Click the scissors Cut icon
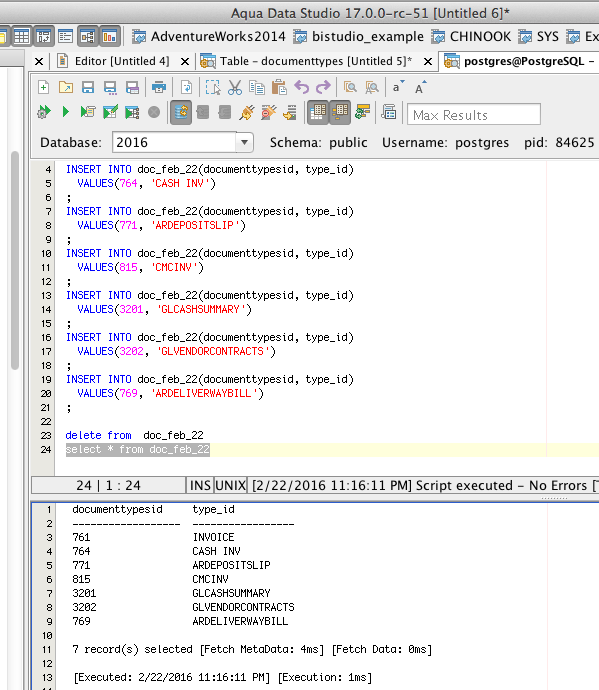 point(235,87)
